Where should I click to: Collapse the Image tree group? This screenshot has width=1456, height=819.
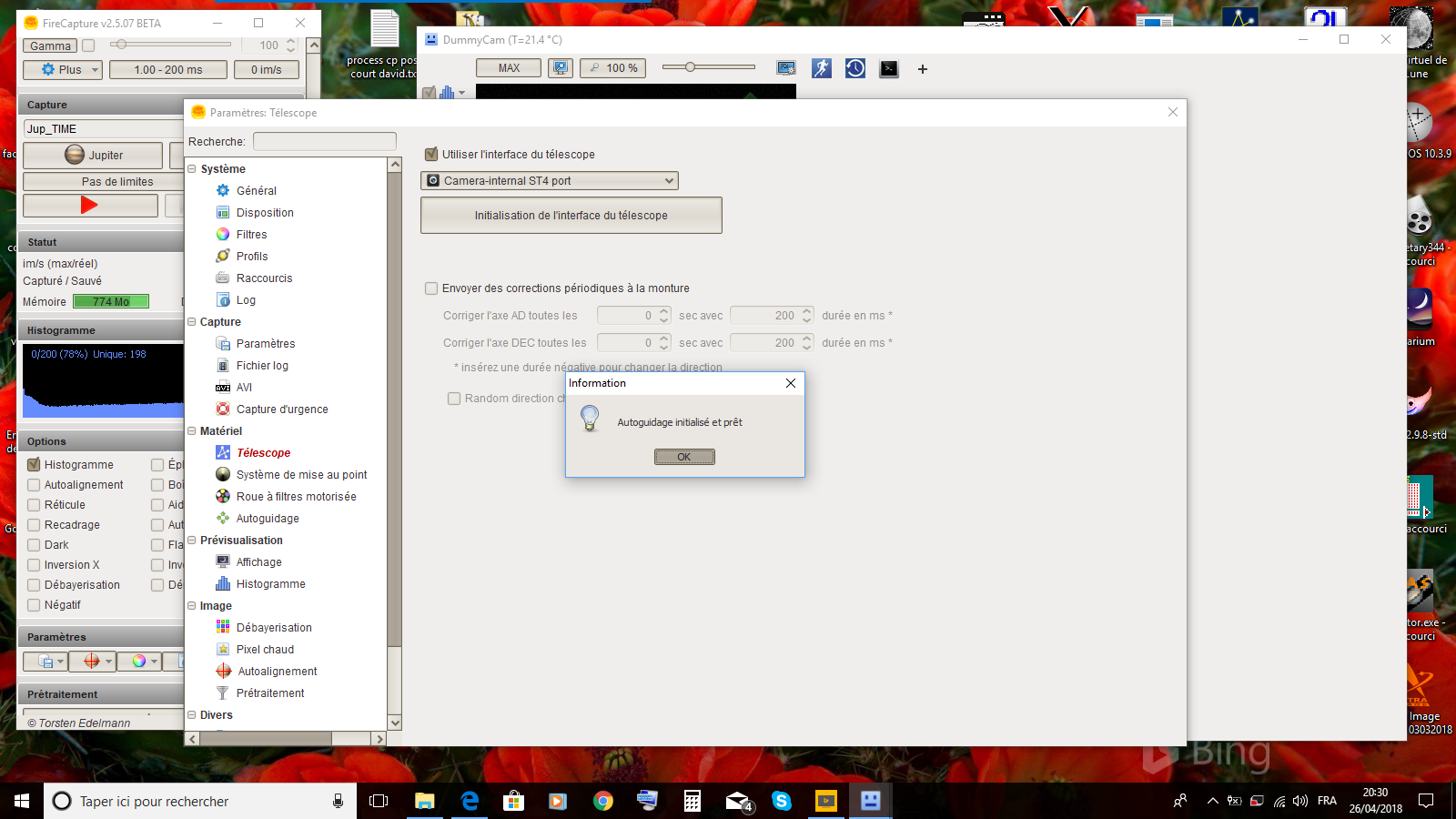point(192,606)
